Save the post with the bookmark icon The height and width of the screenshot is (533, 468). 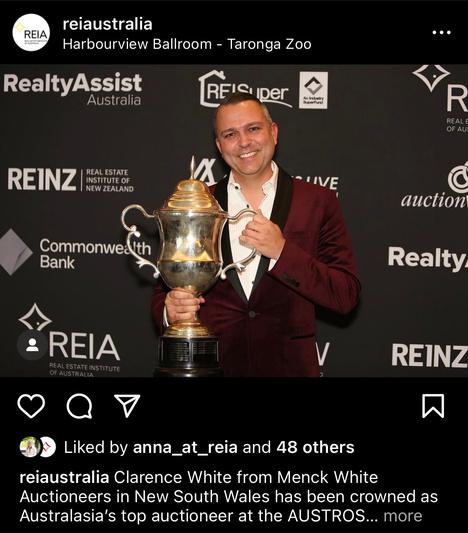click(x=433, y=406)
